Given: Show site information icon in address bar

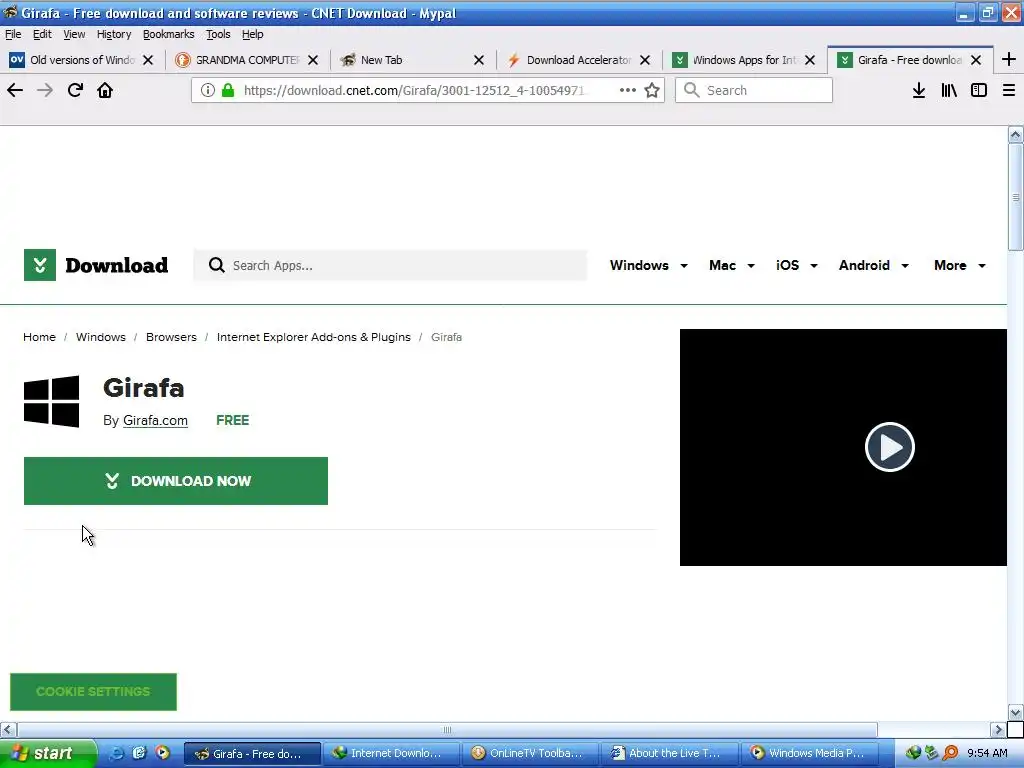Looking at the screenshot, I should [x=208, y=90].
